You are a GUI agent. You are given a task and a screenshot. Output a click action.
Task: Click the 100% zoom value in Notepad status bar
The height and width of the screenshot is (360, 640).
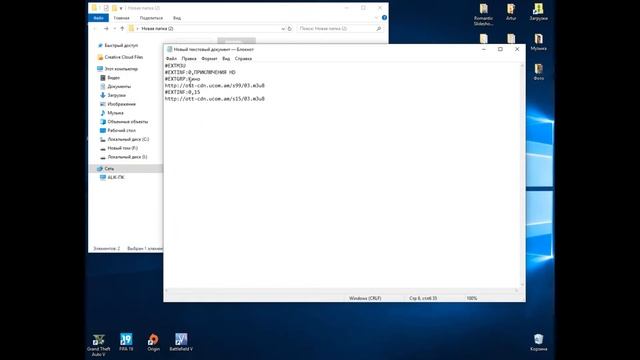(x=472, y=298)
